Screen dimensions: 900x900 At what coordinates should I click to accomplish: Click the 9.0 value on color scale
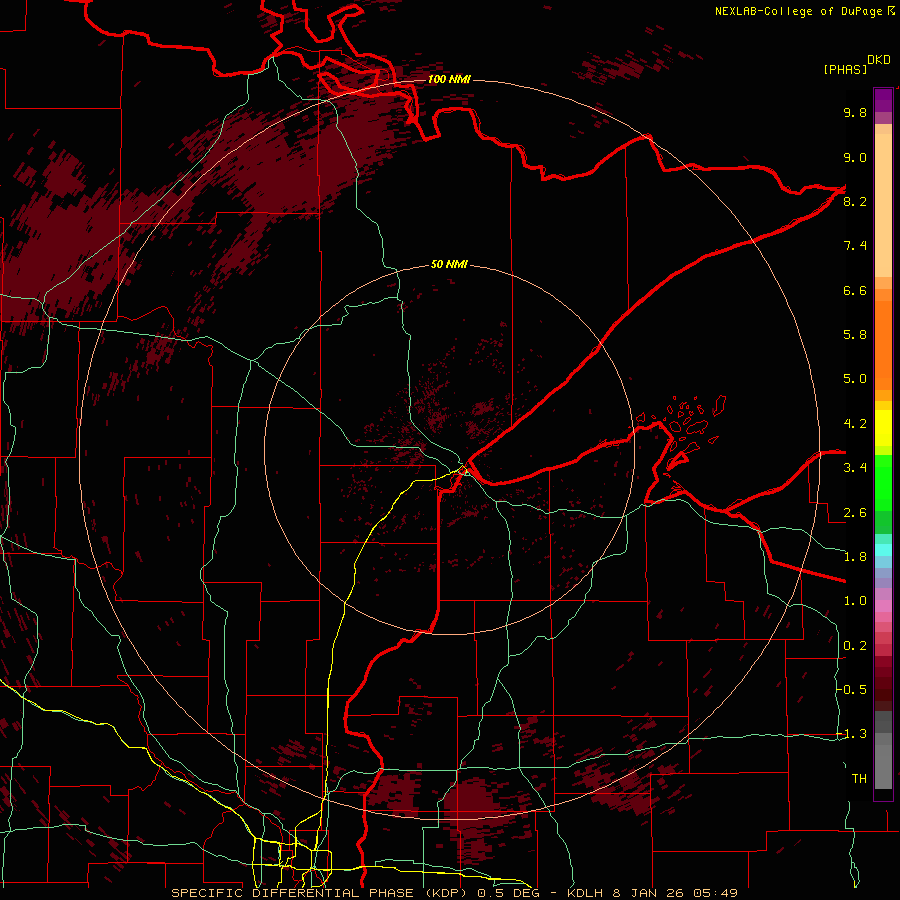[x=855, y=157]
